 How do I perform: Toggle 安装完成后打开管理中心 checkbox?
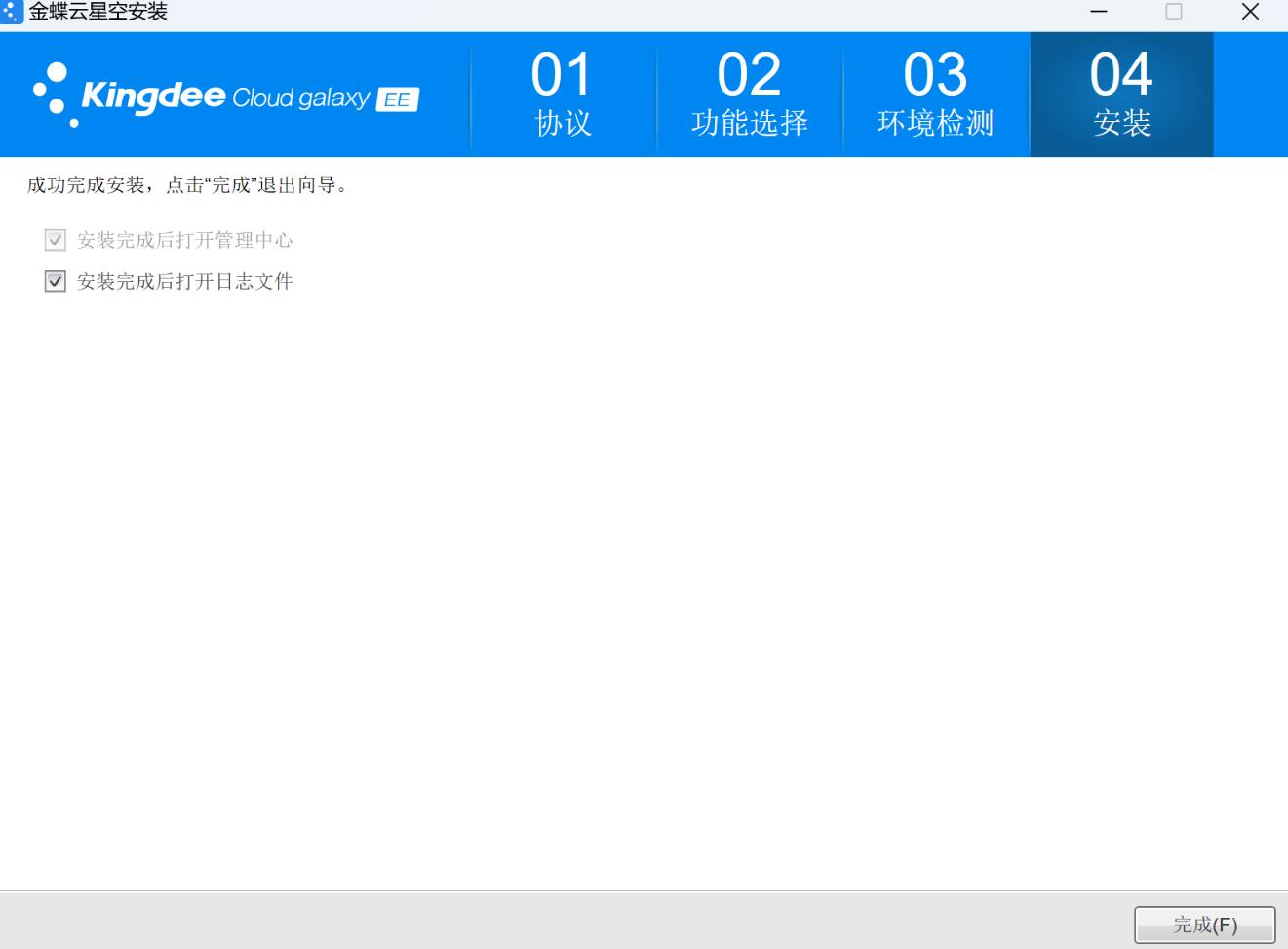tap(56, 240)
